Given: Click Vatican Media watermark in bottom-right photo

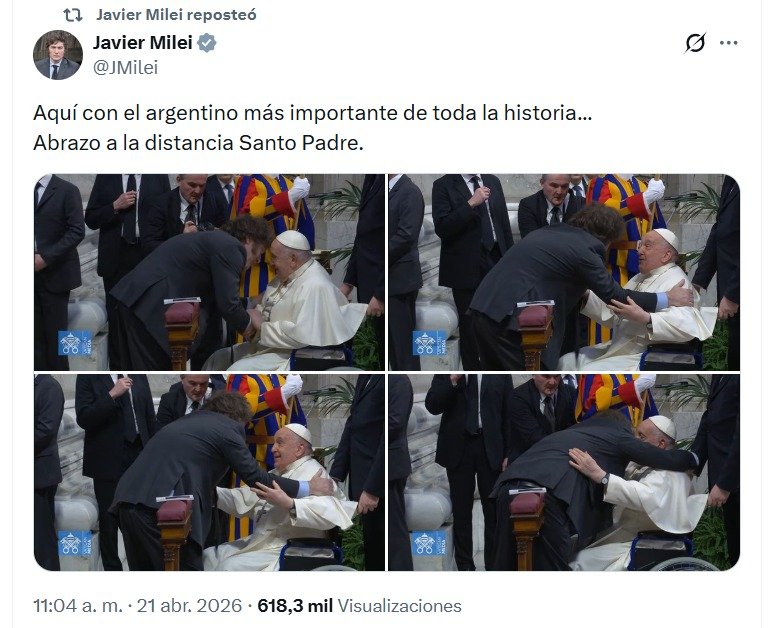Looking at the screenshot, I should [x=429, y=544].
